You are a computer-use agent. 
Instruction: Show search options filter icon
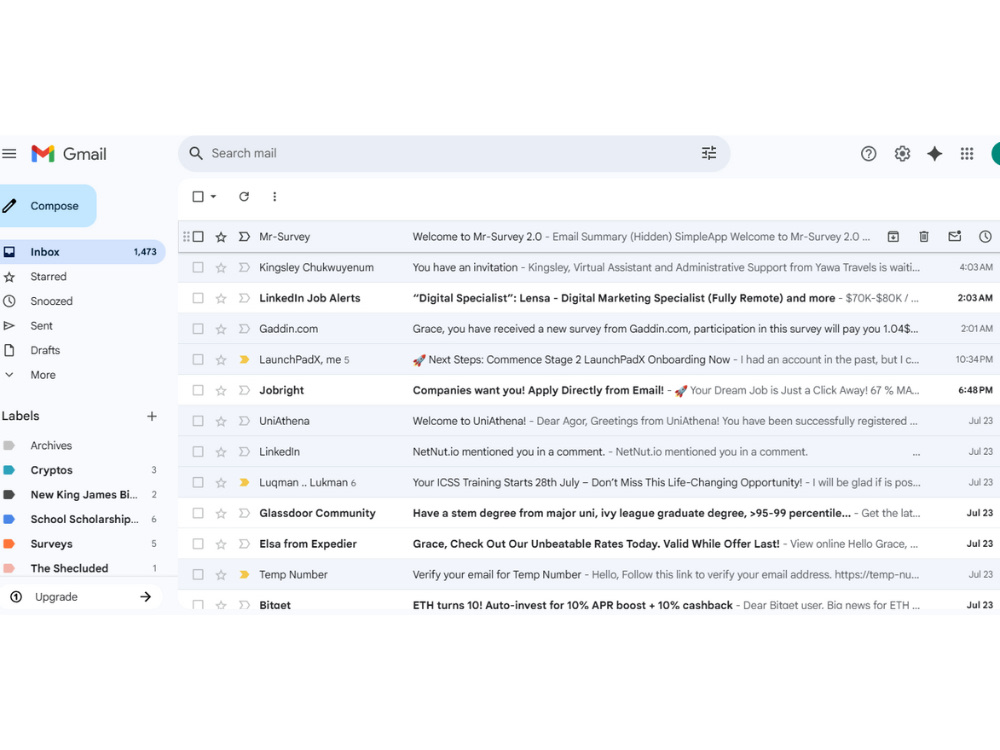pos(709,153)
